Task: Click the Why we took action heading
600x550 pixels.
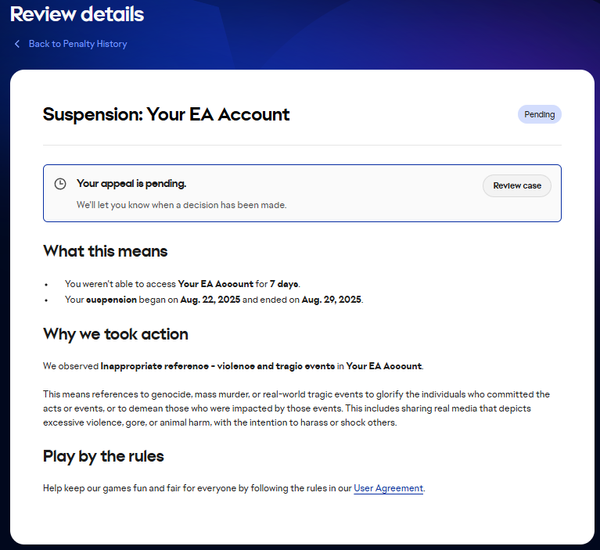Action: click(x=115, y=334)
